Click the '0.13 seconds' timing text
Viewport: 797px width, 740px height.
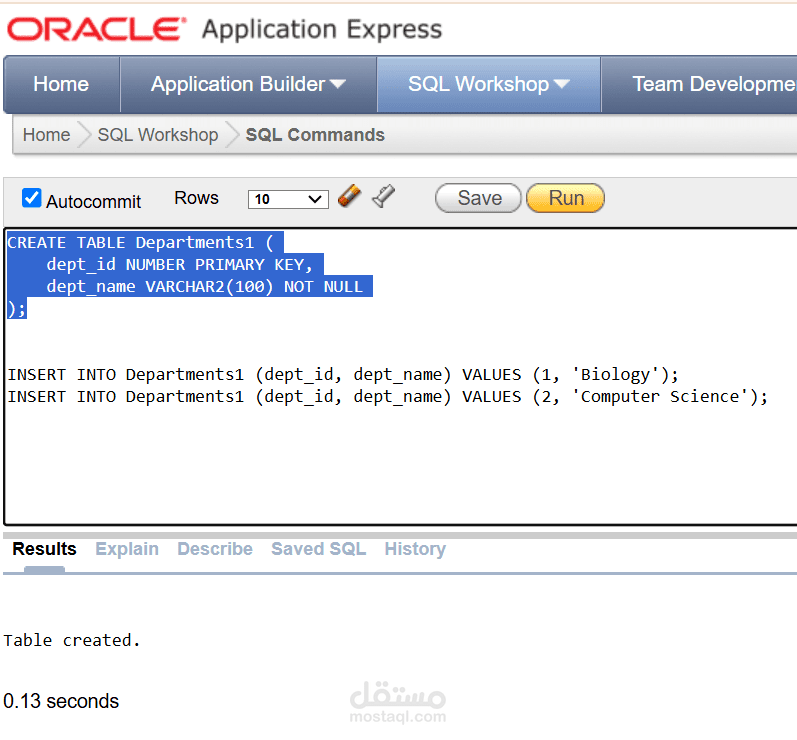[61, 701]
